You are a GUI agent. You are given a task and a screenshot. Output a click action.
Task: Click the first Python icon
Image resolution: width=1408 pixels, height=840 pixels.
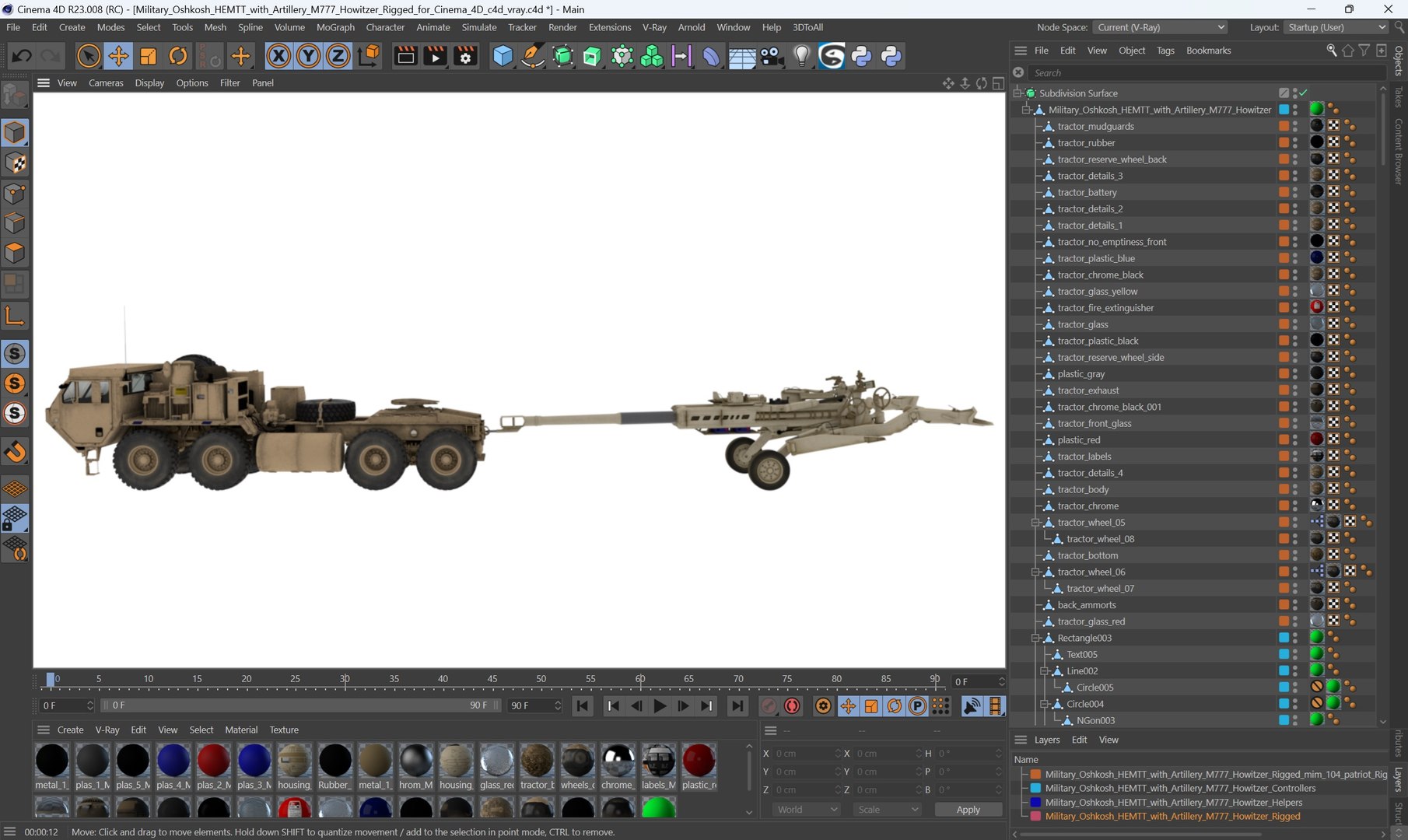coord(861,56)
